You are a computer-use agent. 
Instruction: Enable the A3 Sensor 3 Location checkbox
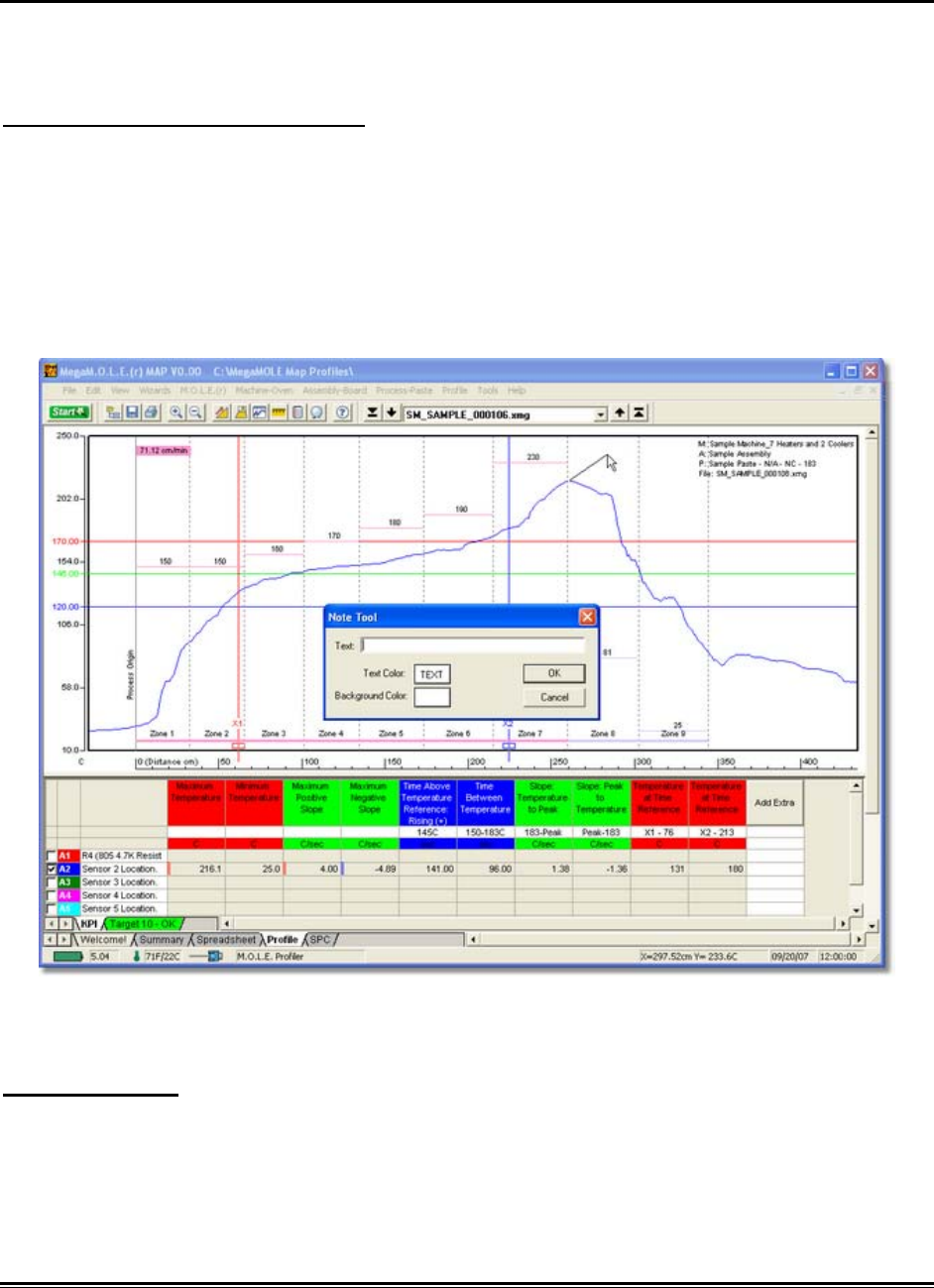click(51, 882)
